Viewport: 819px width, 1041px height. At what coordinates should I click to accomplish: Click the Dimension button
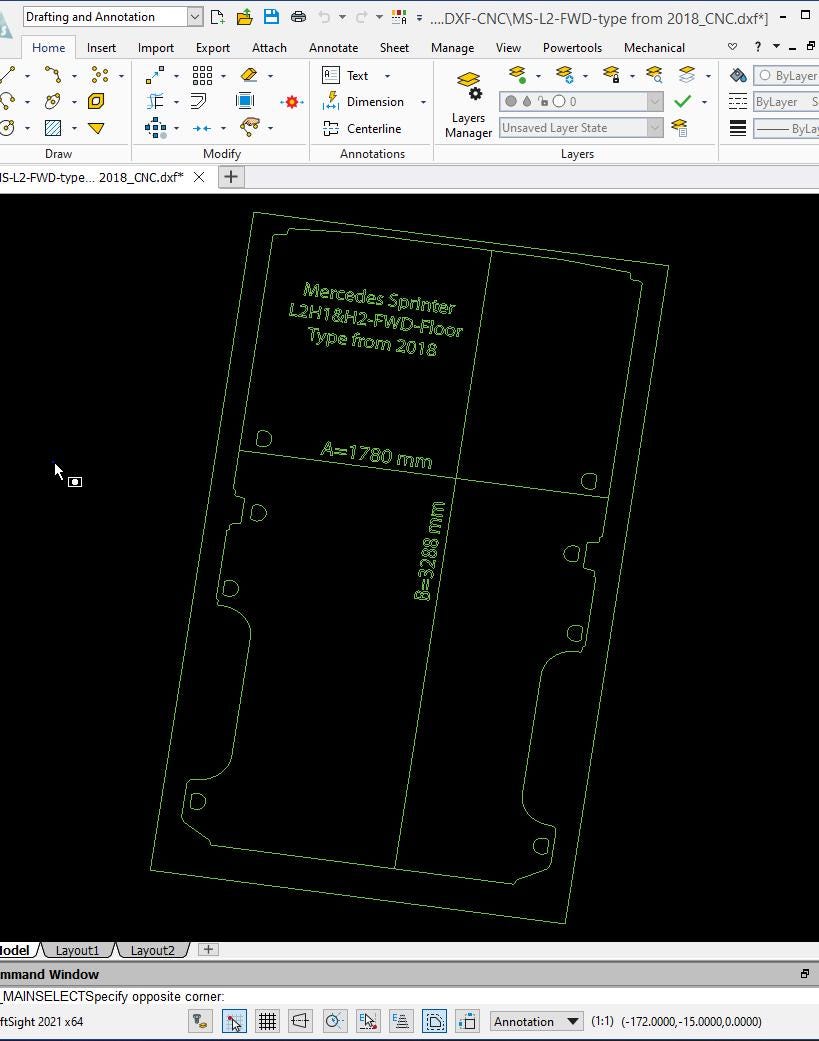(364, 102)
